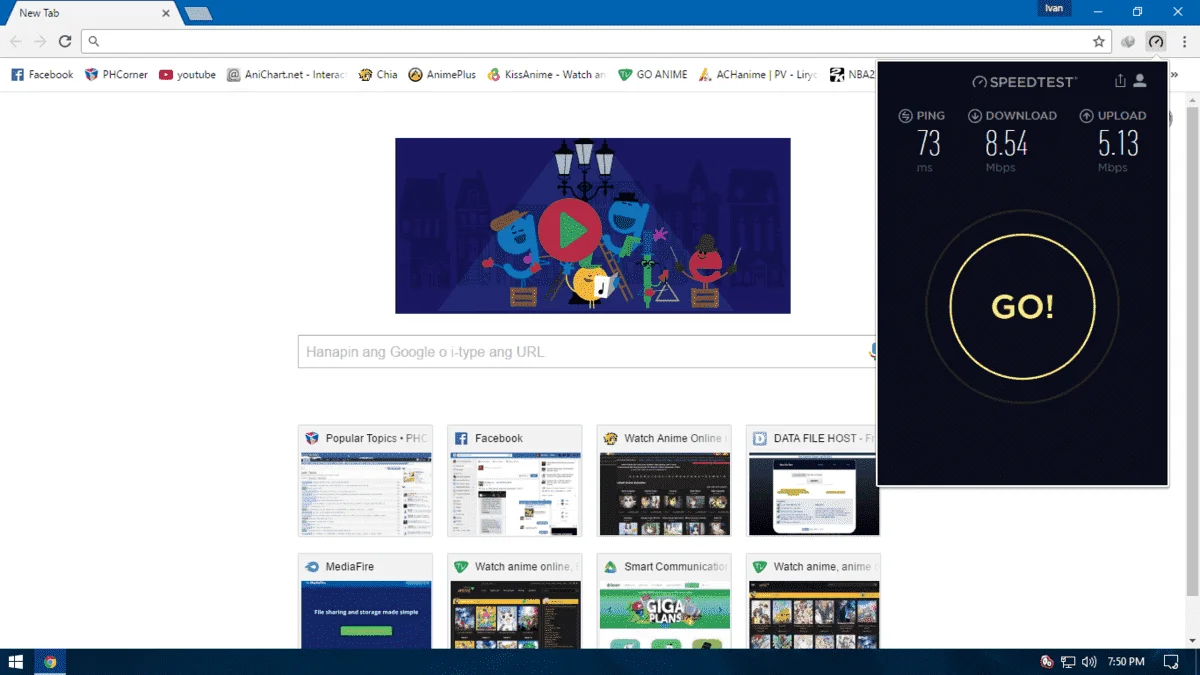
Task: Open the Action Center notifications icon
Action: tap(1171, 662)
